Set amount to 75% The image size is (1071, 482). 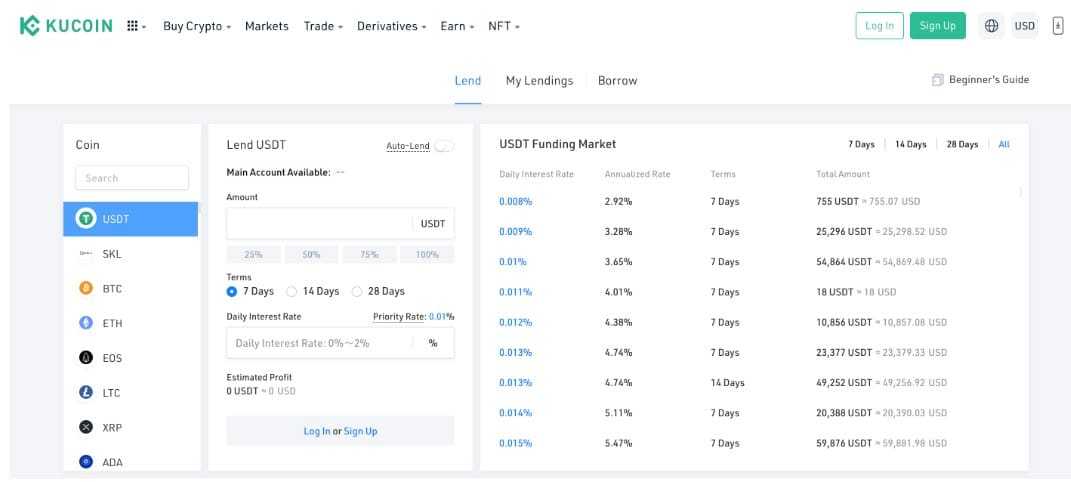click(370, 254)
